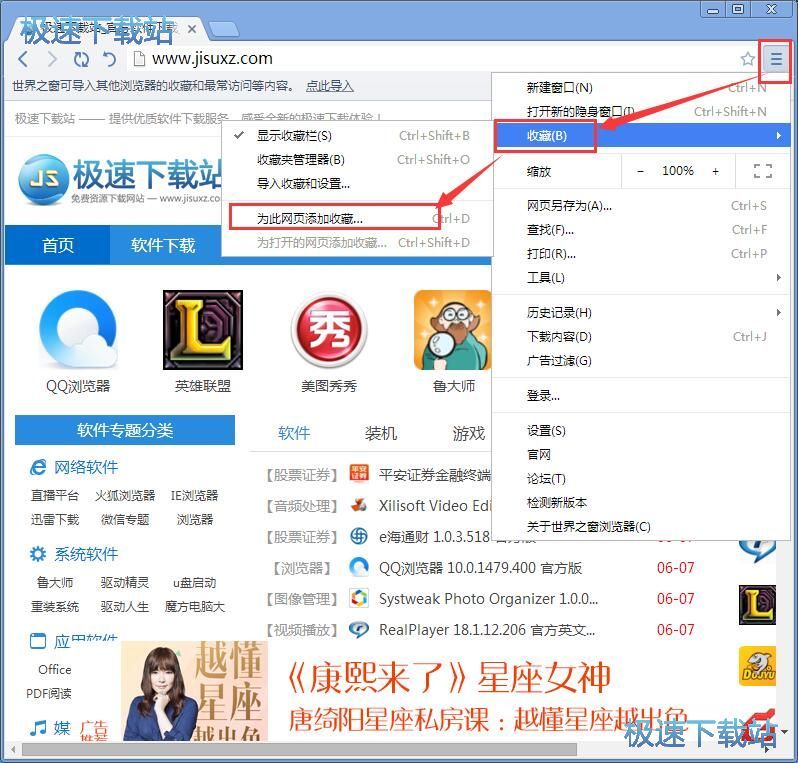
Task: Click the Office link in sidebar
Action: tap(54, 669)
